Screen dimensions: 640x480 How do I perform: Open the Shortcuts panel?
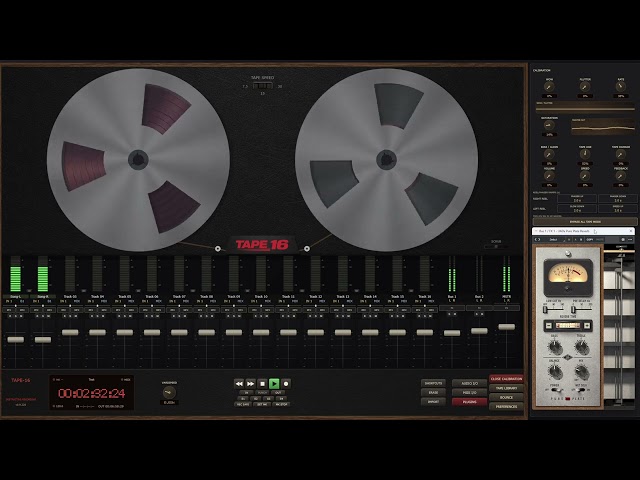[x=433, y=383]
